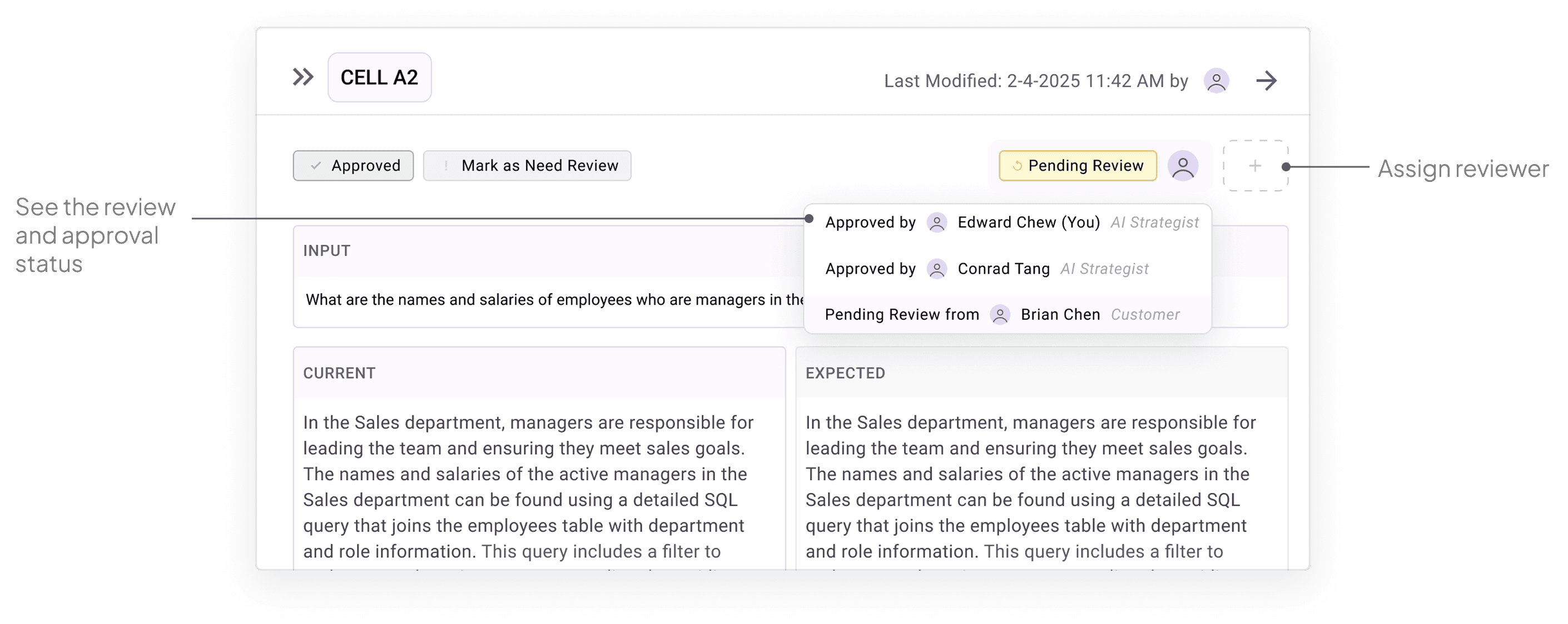Click the plus icon to assign reviewer
This screenshot has height=624, width=1568.
1254,166
